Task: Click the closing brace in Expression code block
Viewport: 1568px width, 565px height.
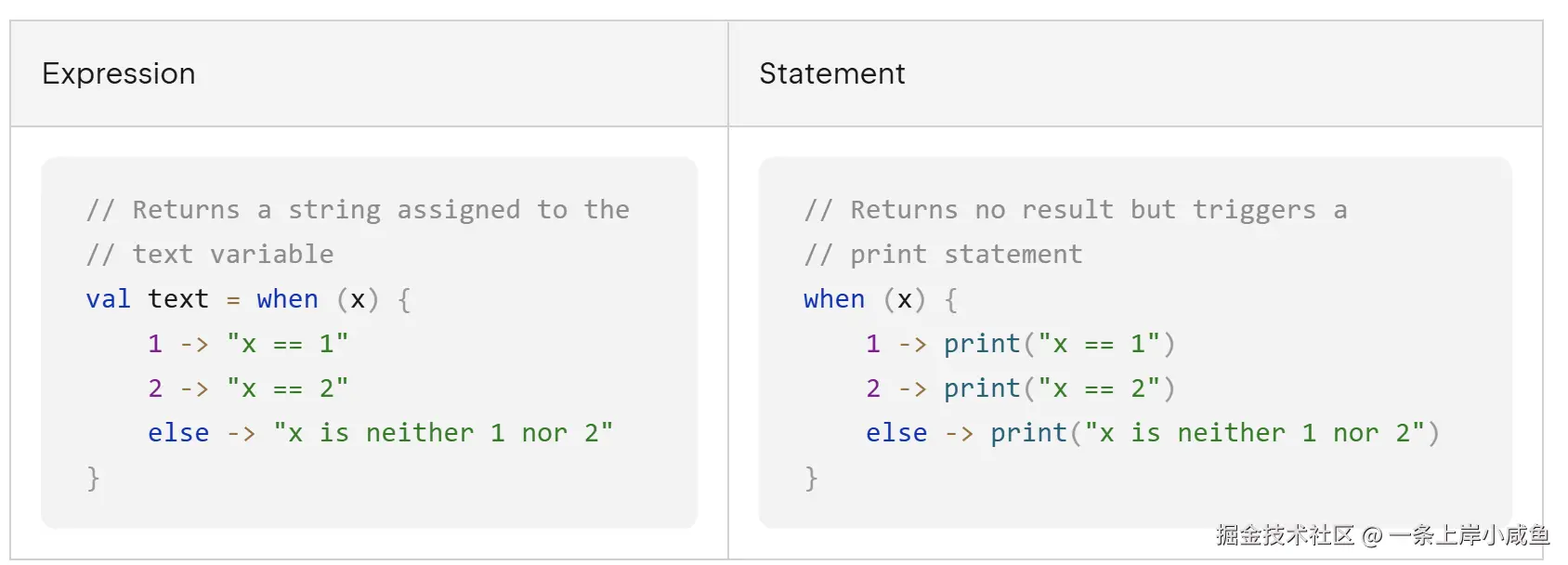Action: coord(93,478)
